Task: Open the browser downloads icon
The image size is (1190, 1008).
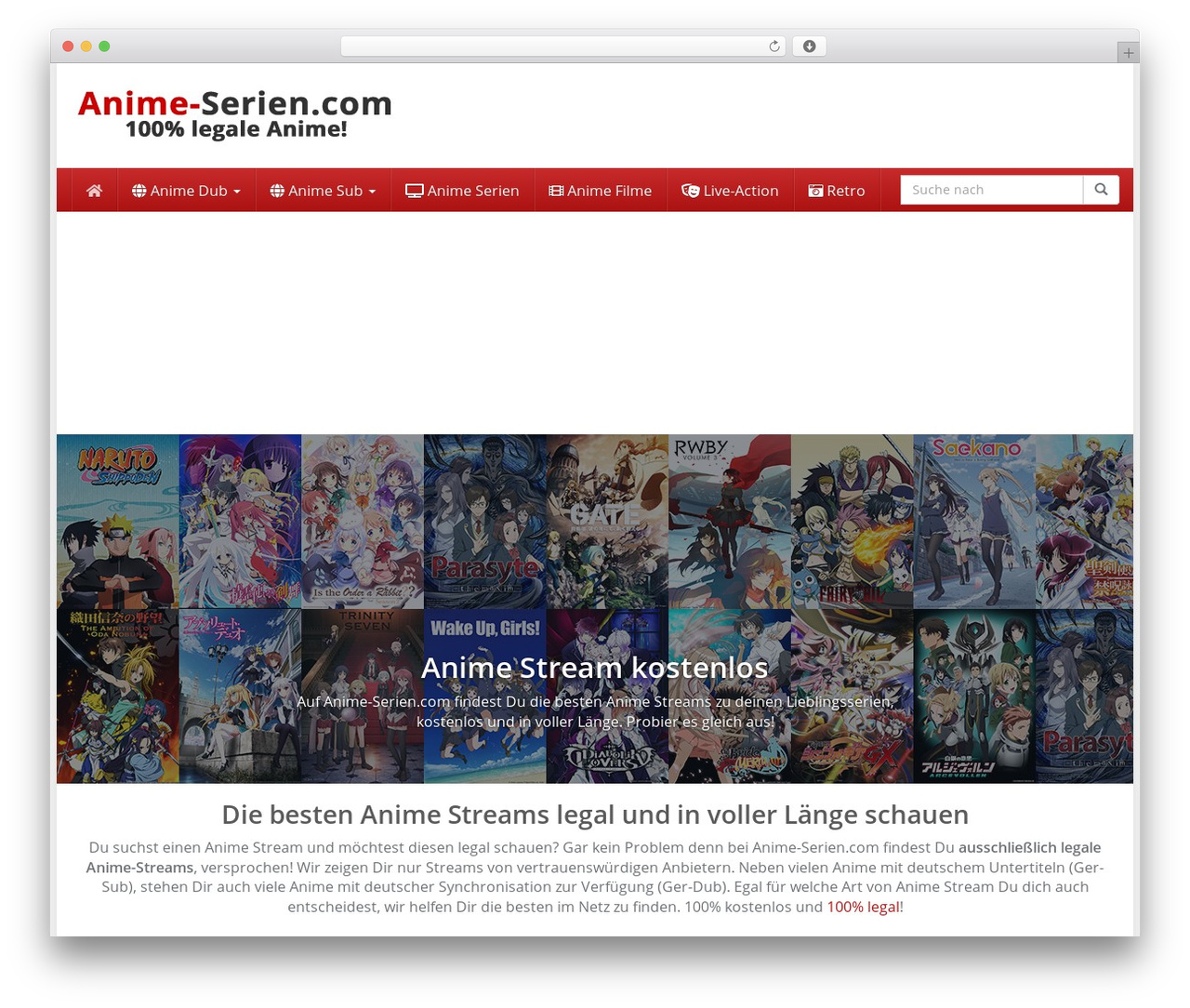Action: click(x=809, y=46)
